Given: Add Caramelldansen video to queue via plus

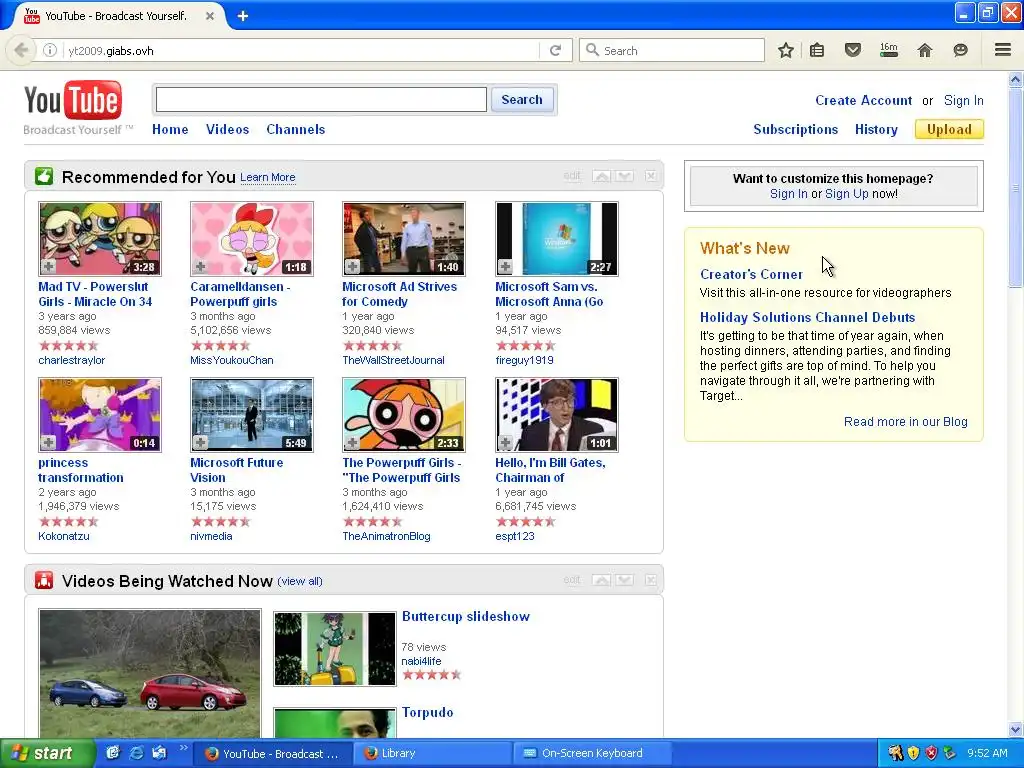Looking at the screenshot, I should point(200,266).
